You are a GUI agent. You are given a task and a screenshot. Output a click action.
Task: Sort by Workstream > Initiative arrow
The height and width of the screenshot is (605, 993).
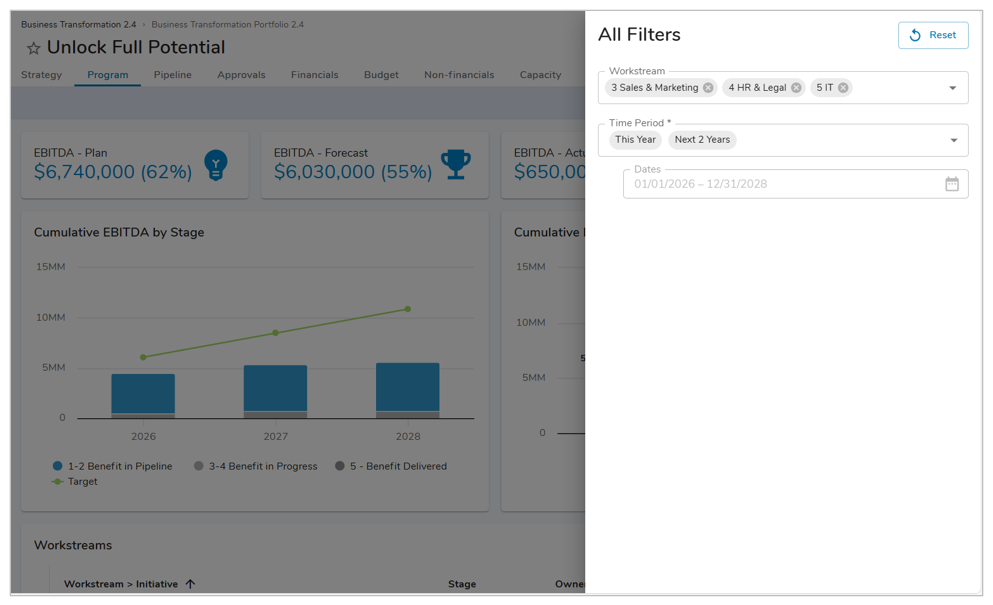coord(190,584)
